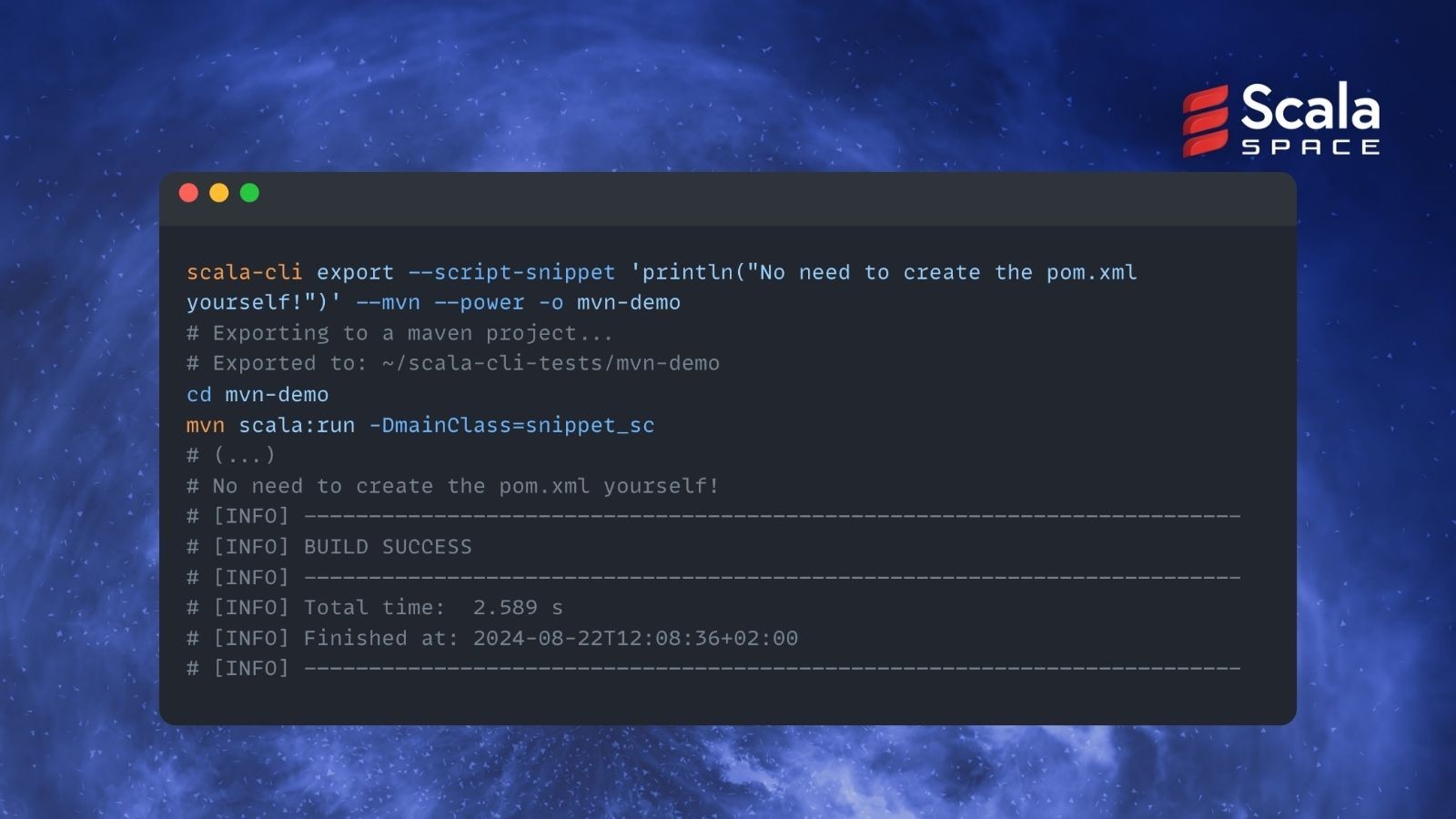The width and height of the screenshot is (1456, 819).
Task: Click the "# (...)" comment line
Action: tap(231, 455)
